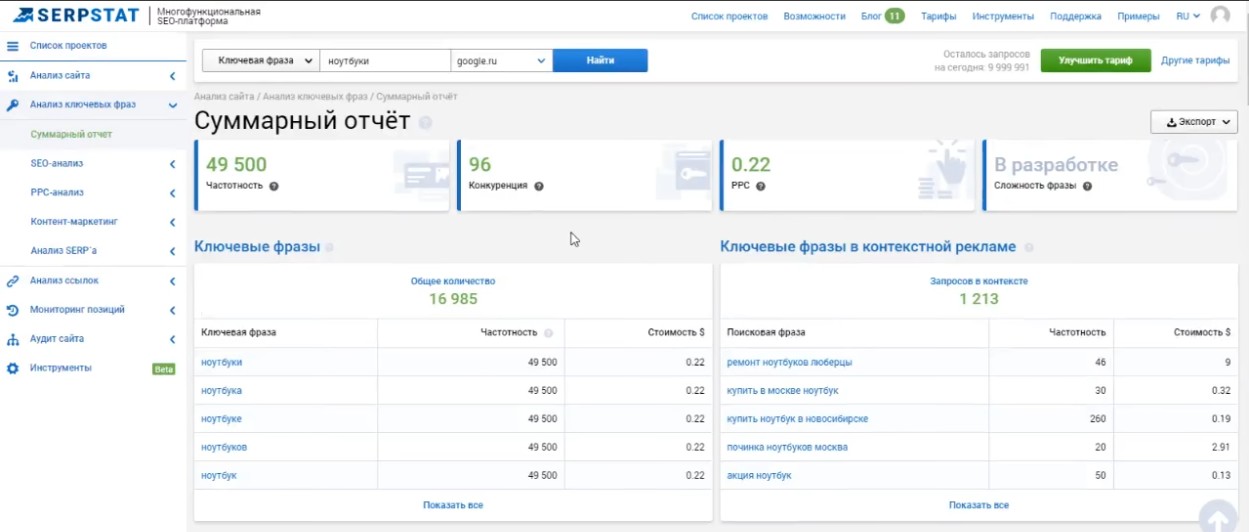Click the search field containing ноутбуки

click(385, 61)
